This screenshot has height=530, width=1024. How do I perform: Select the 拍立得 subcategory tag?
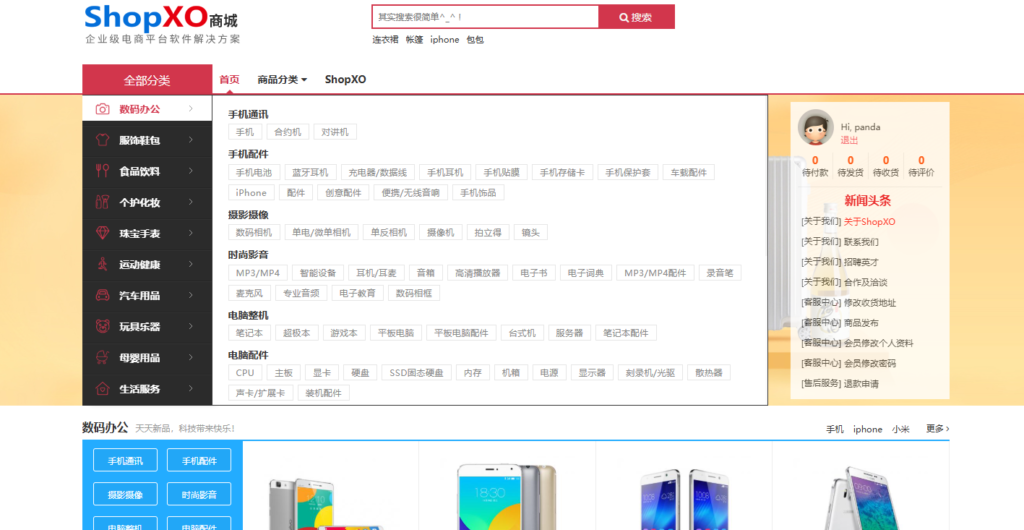[488, 232]
